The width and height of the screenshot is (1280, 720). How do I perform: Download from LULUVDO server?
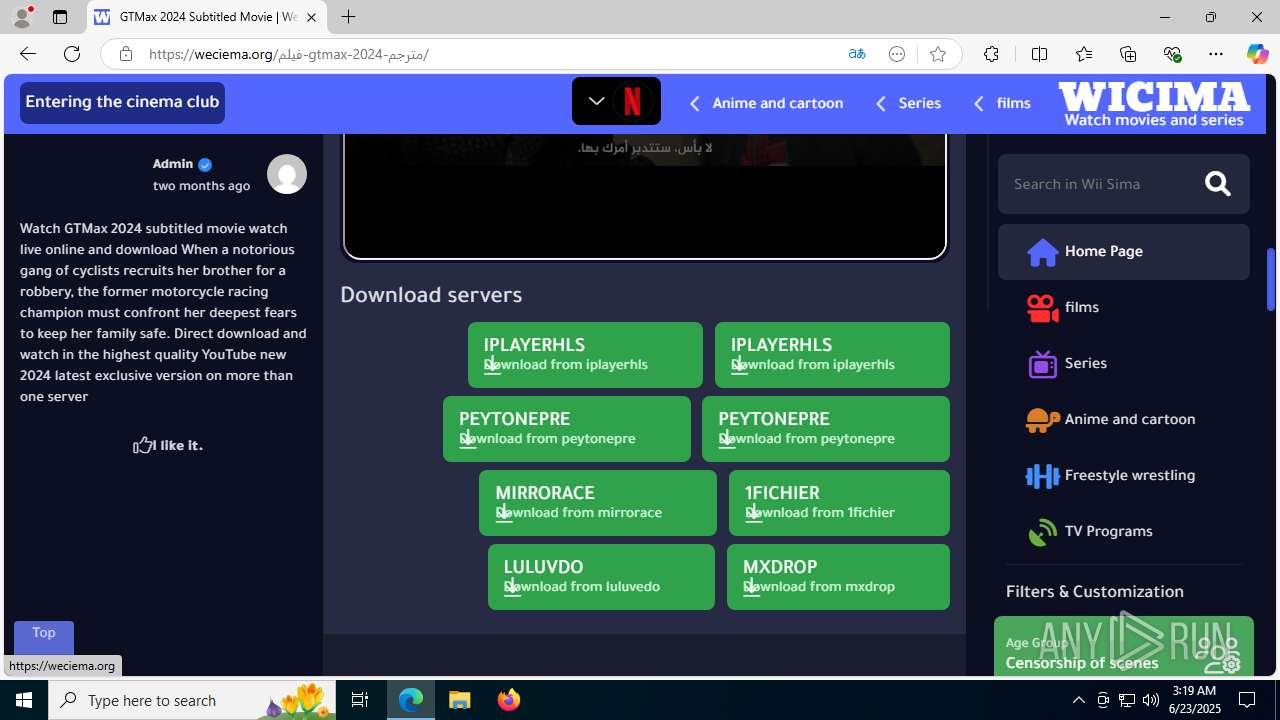coord(601,576)
